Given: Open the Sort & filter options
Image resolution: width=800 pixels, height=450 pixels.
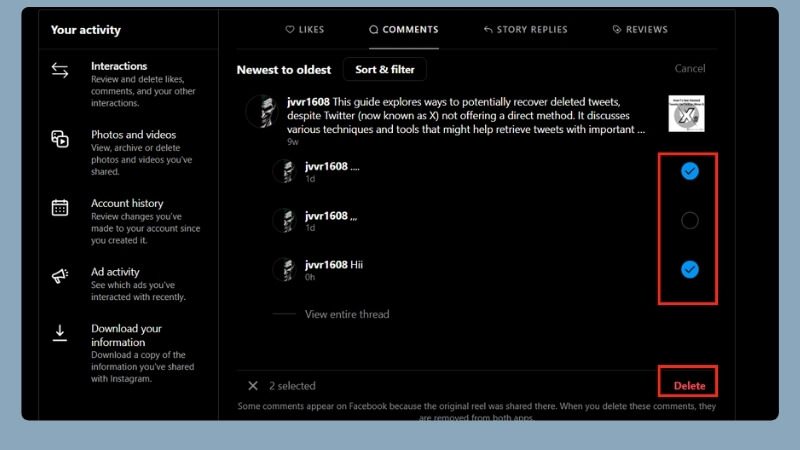Looking at the screenshot, I should pos(385,69).
